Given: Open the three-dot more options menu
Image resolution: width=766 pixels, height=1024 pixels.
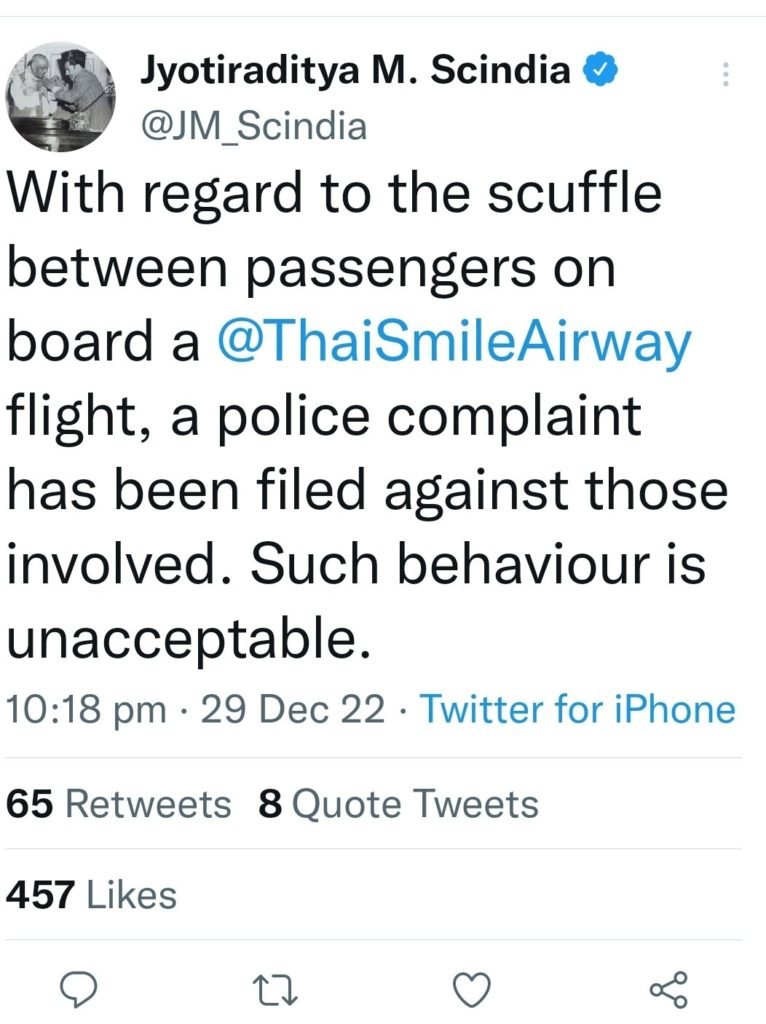Looking at the screenshot, I should [x=726, y=74].
